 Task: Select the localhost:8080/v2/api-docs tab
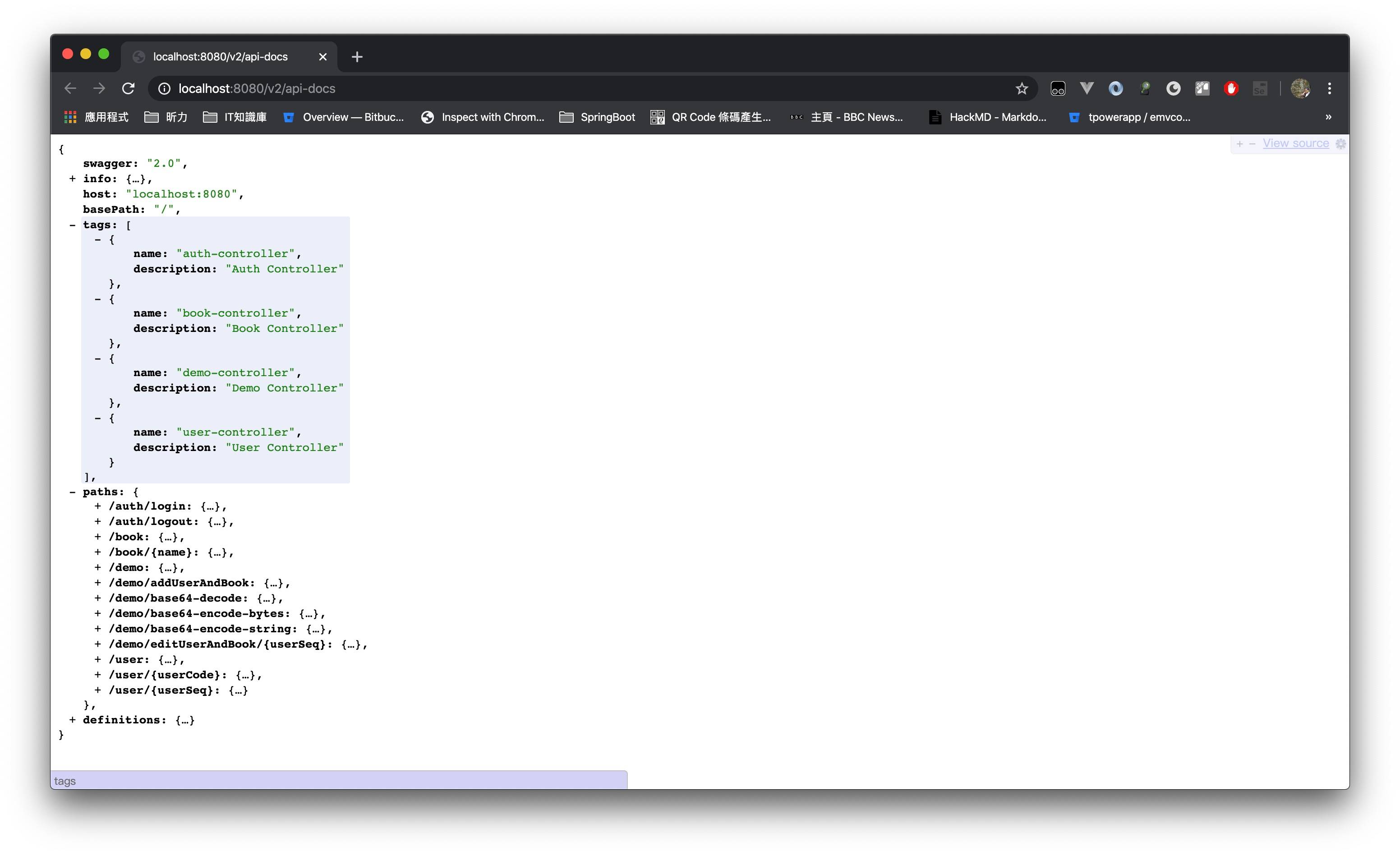pos(228,57)
